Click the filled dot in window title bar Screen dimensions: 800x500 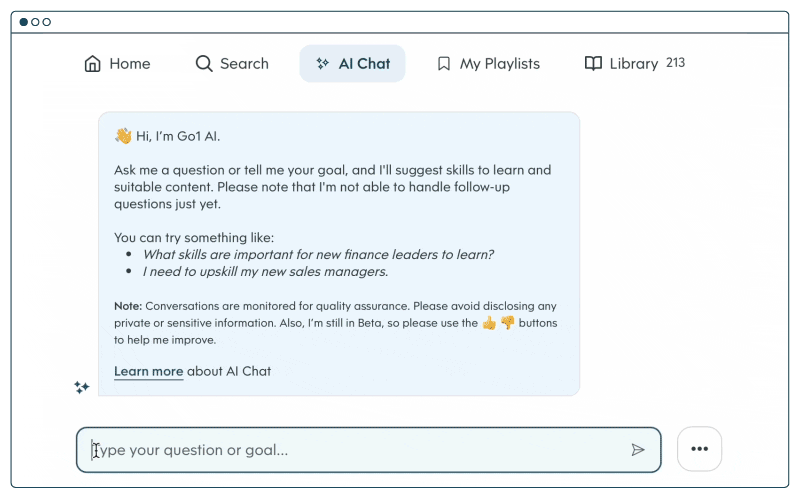24,22
